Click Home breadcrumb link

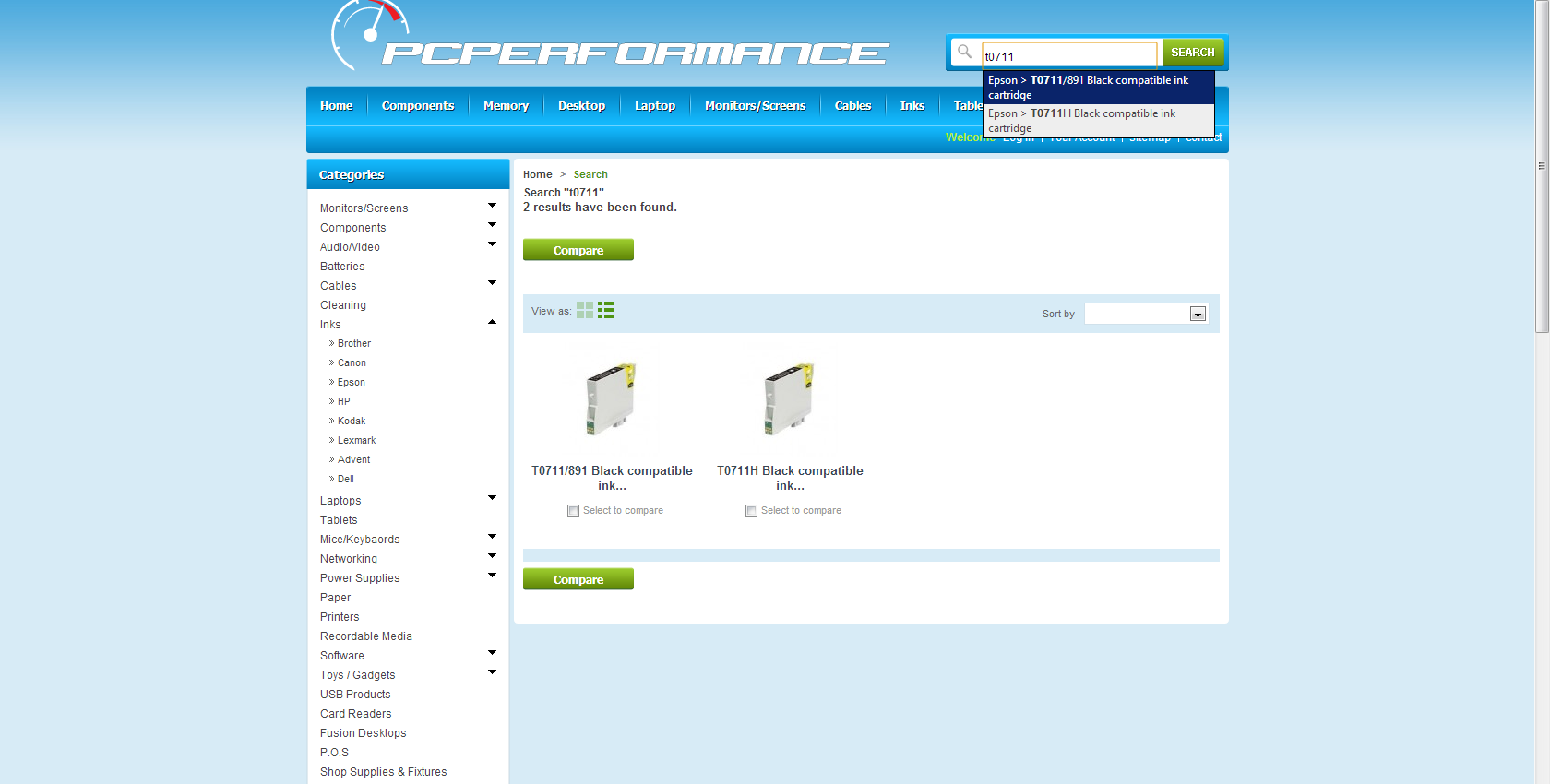538,174
